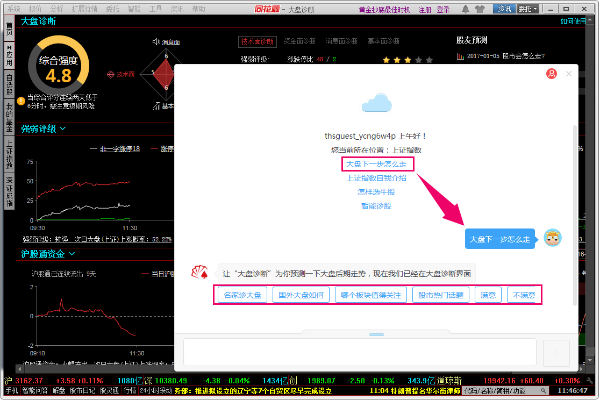Click the 股市热门话题 button
600x400 pixels.
click(441, 295)
